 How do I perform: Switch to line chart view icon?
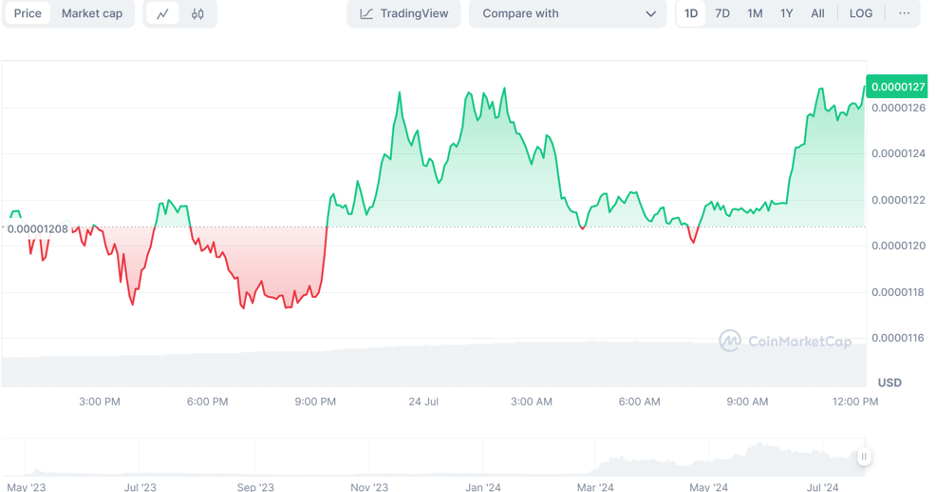162,14
